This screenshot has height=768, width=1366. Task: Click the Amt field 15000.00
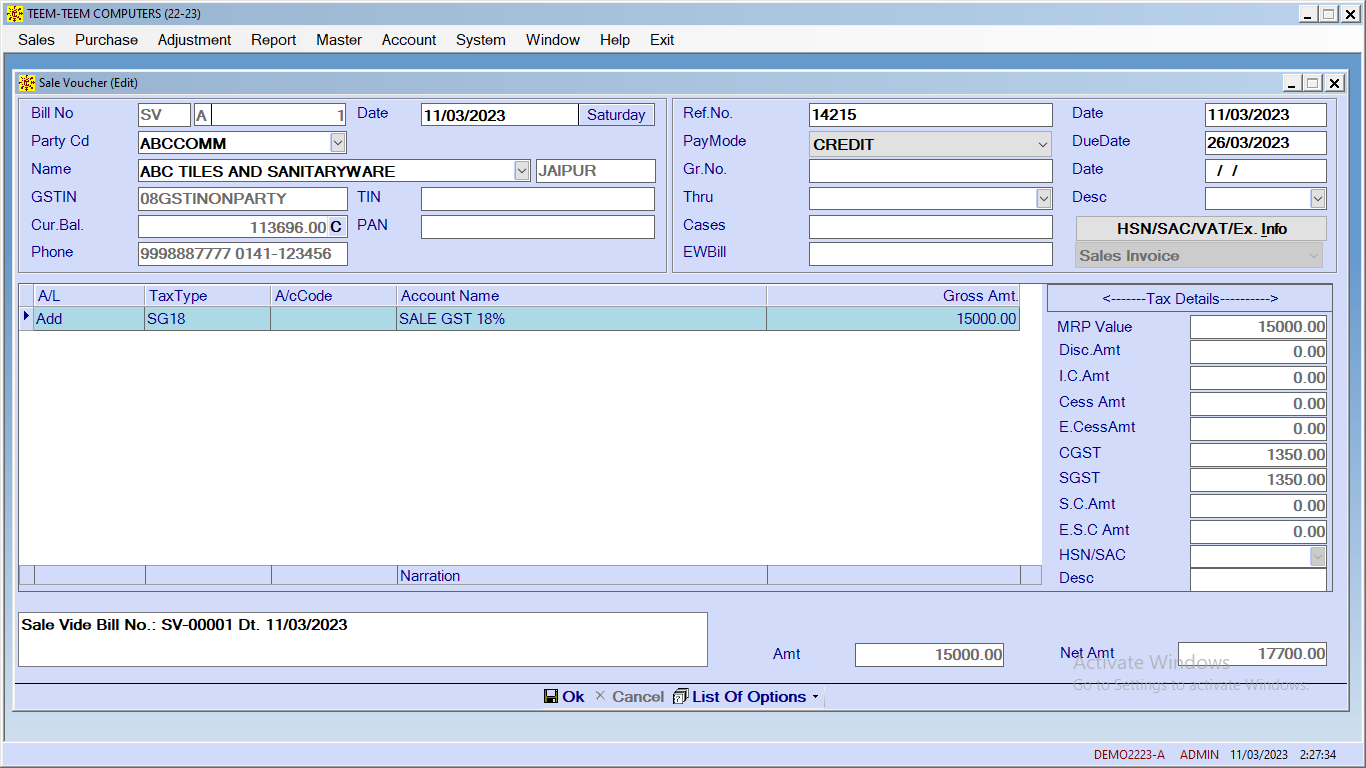tap(930, 655)
